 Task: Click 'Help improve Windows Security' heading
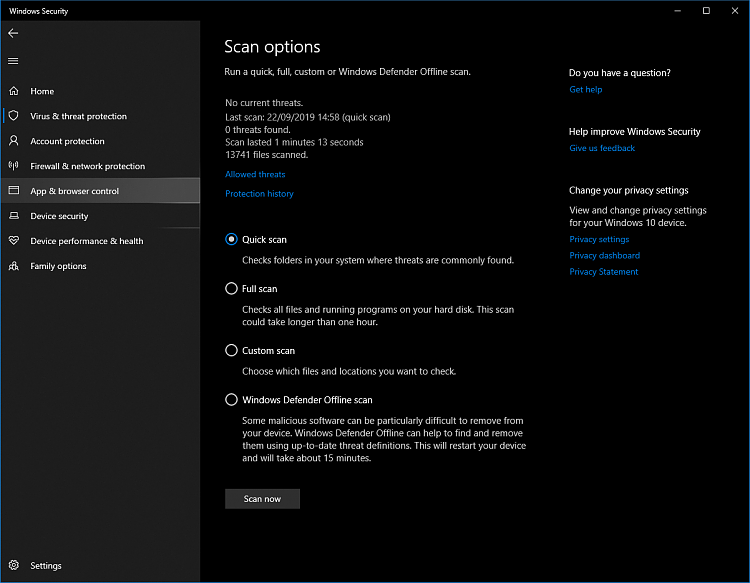(635, 132)
